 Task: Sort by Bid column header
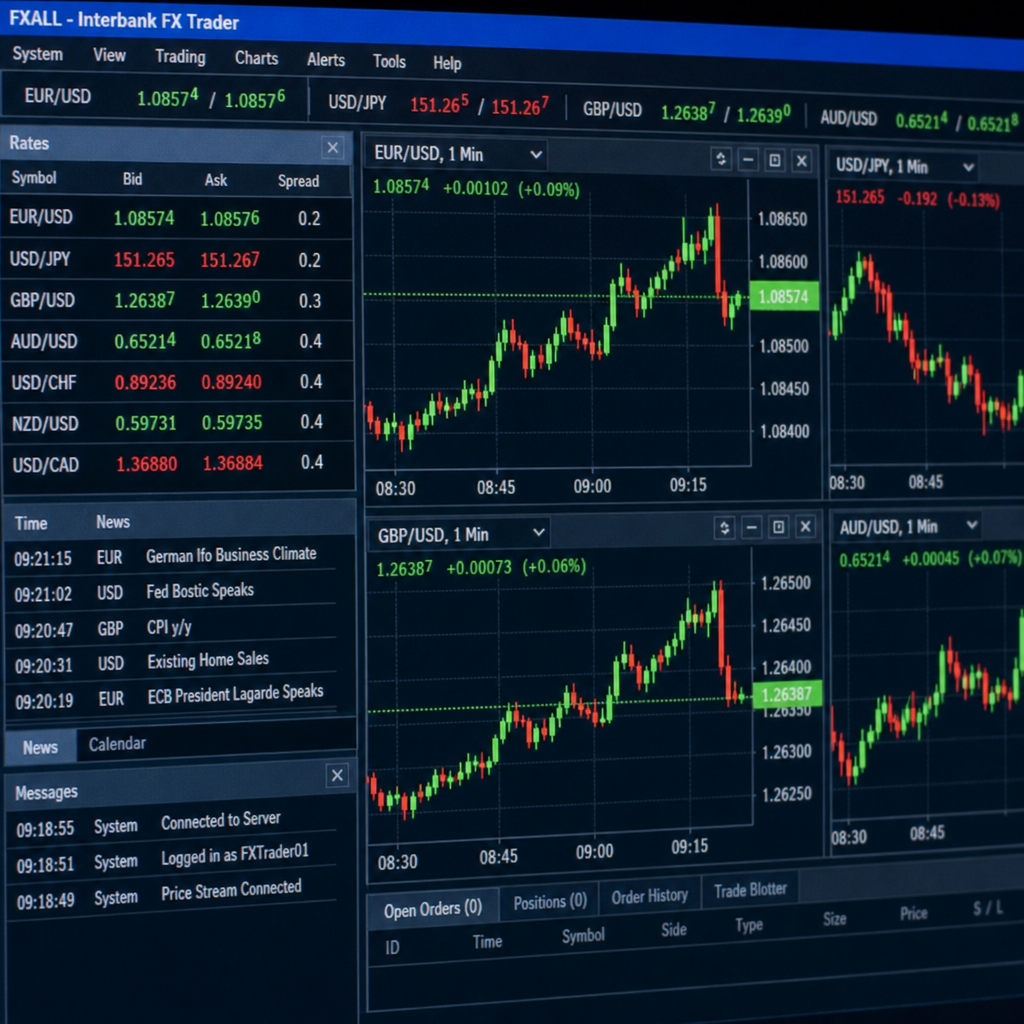133,179
